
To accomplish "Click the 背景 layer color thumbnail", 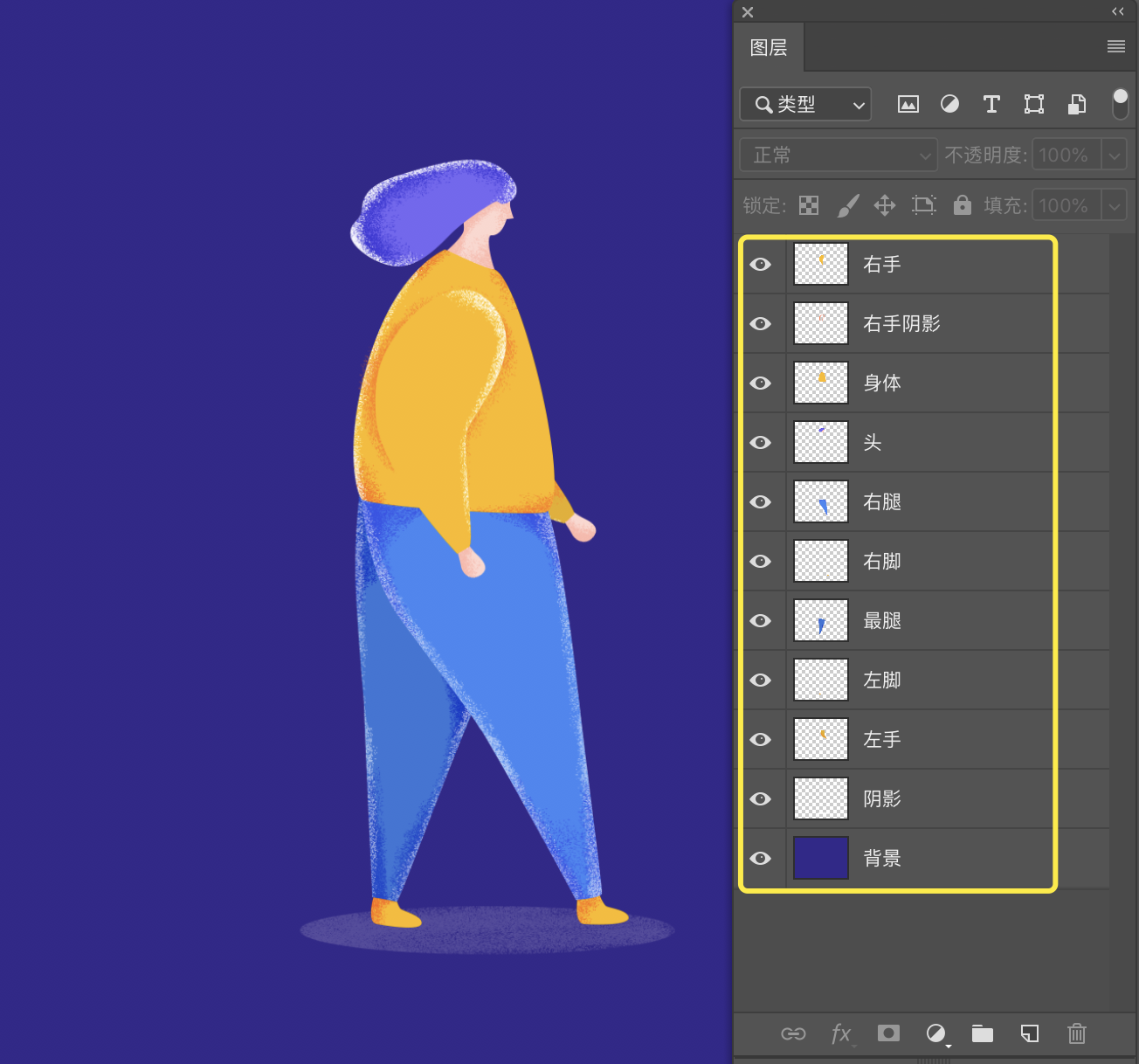I will coord(821,859).
